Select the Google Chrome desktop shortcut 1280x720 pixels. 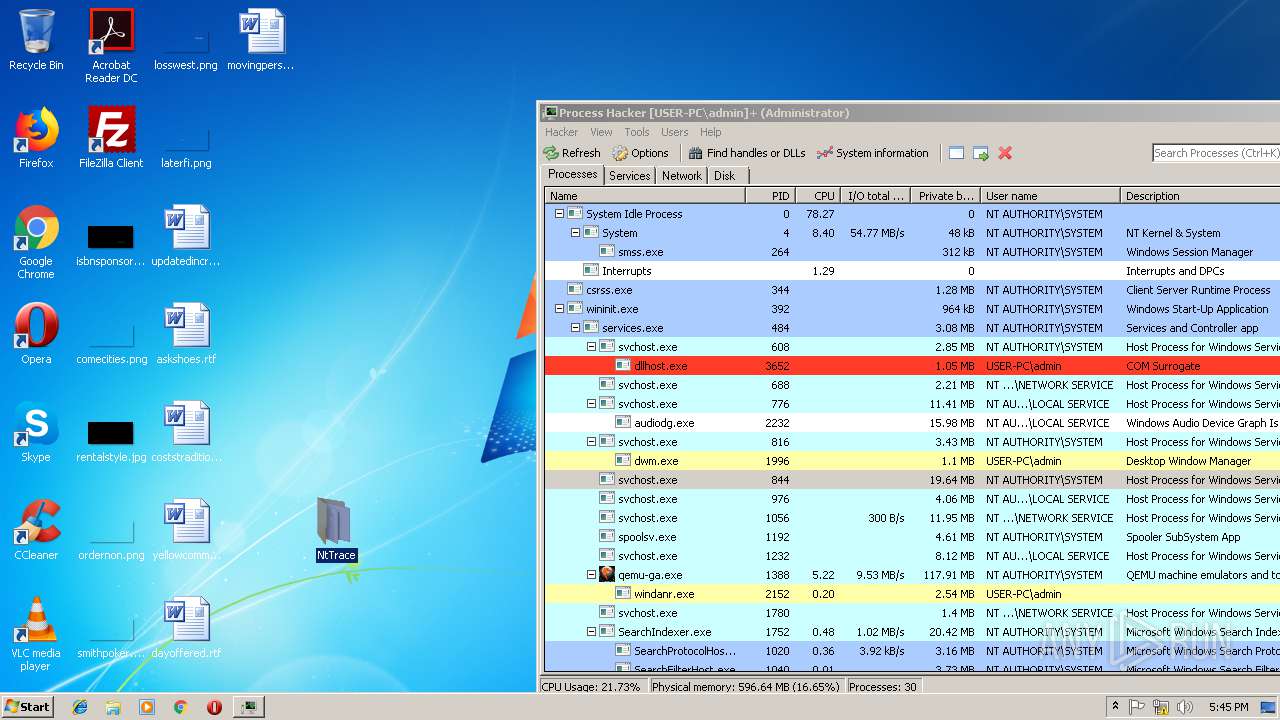coord(36,242)
